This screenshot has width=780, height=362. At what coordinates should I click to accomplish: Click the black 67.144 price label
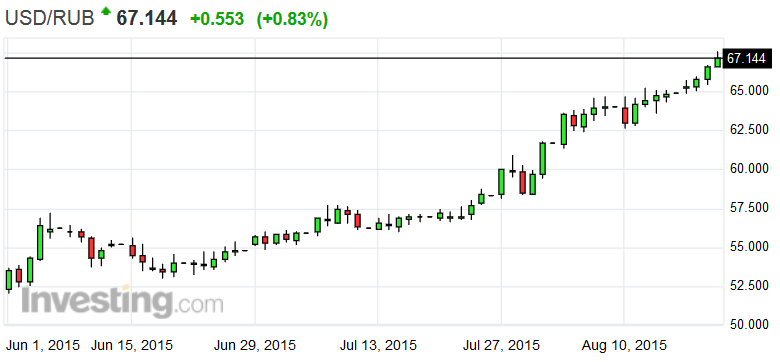pos(746,58)
